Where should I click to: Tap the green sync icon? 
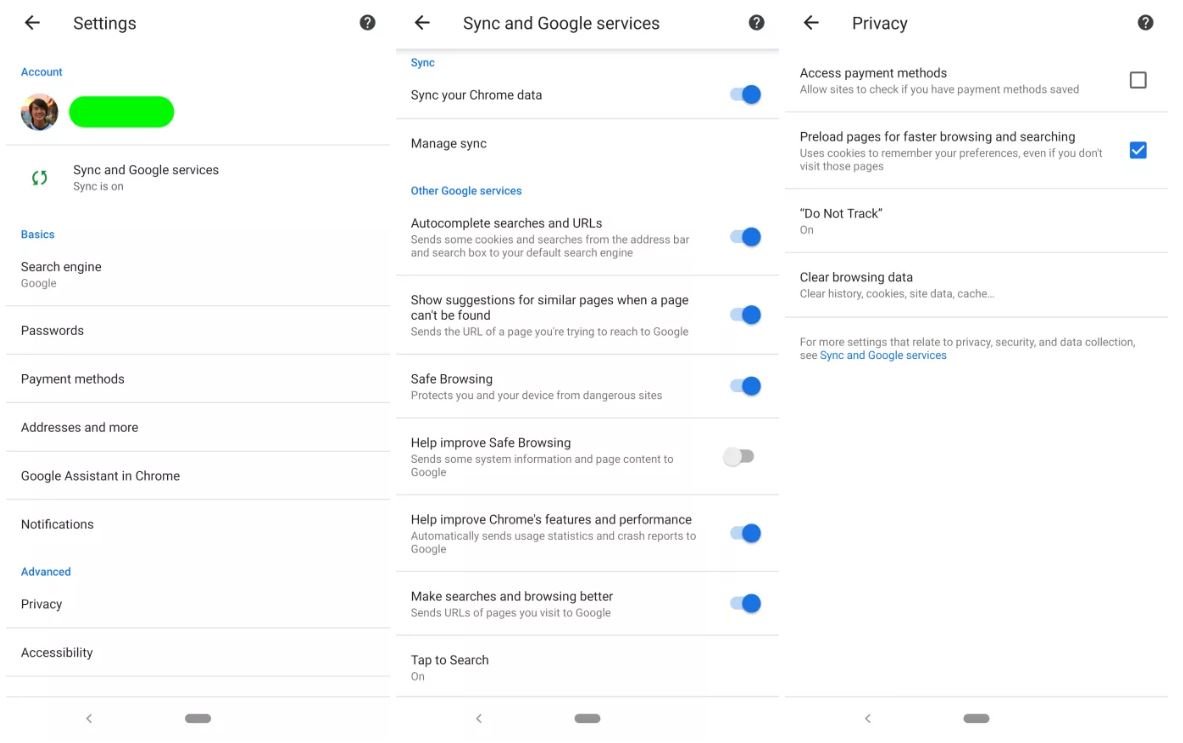coord(40,178)
